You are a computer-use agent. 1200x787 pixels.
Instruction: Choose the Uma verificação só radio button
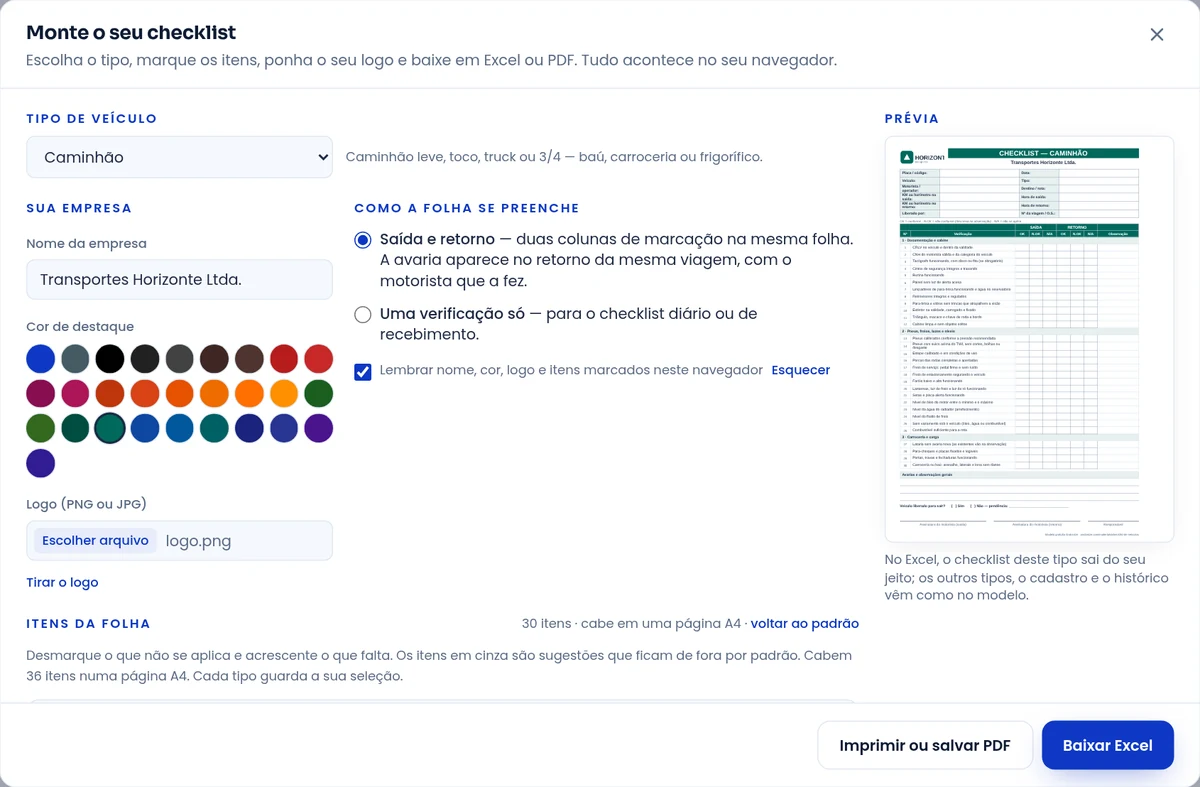pos(363,314)
